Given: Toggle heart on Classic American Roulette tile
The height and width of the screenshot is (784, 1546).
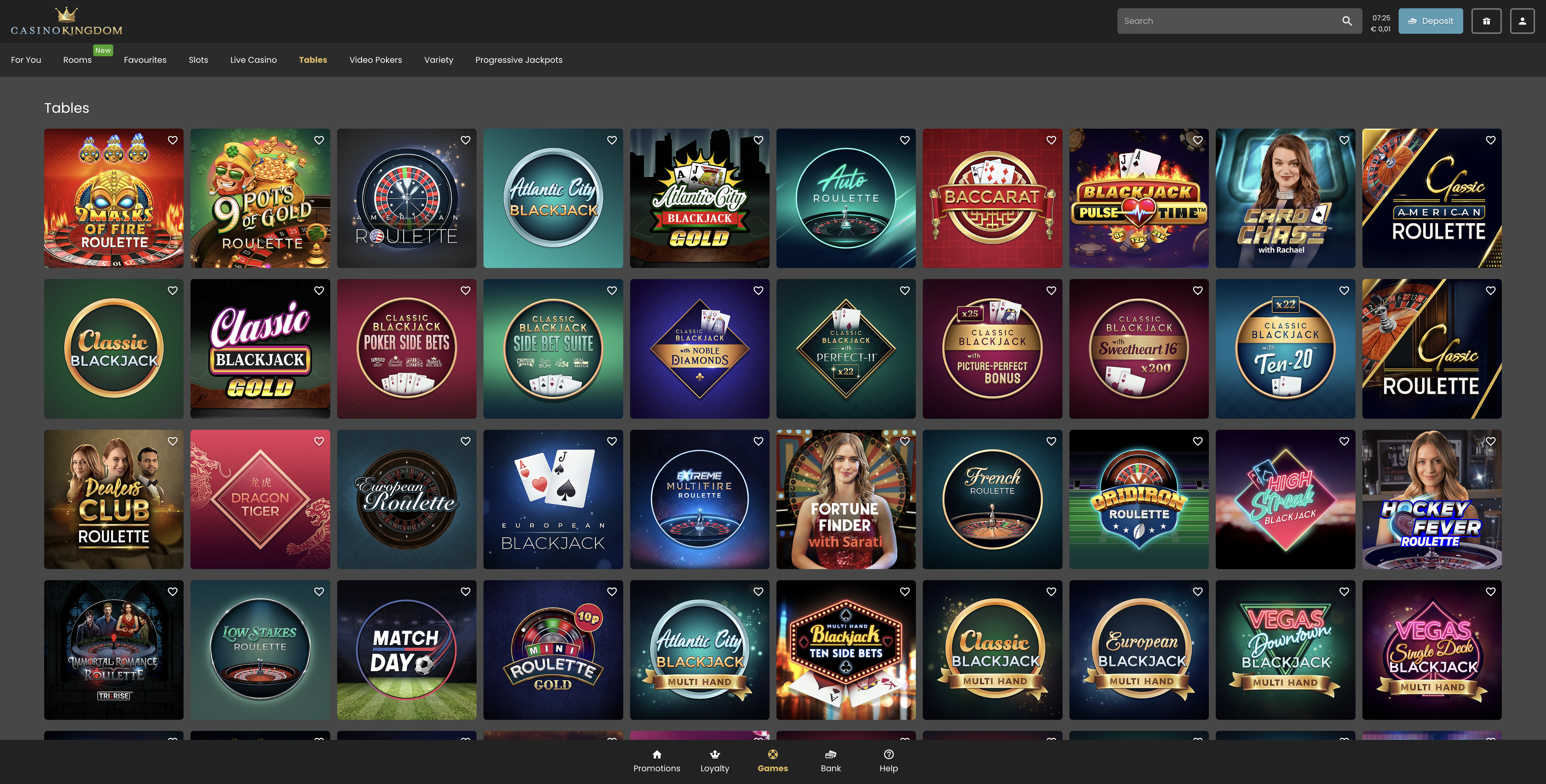Looking at the screenshot, I should (x=1491, y=140).
